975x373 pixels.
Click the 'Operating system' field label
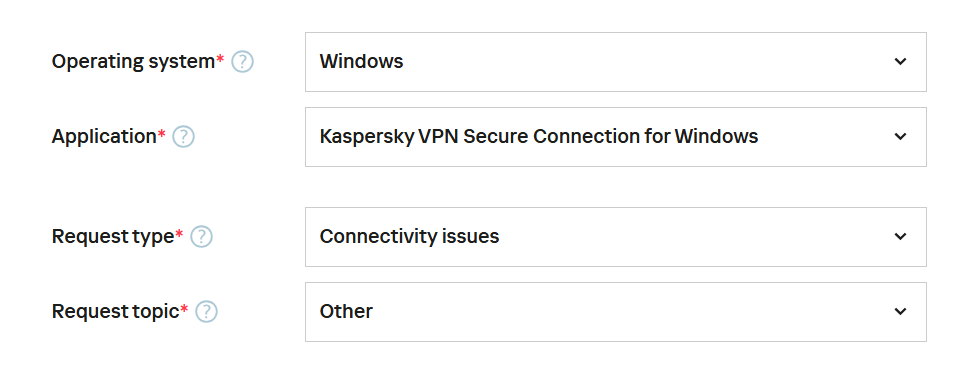pos(133,62)
